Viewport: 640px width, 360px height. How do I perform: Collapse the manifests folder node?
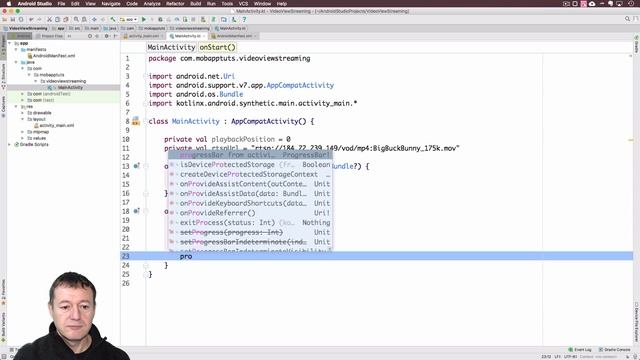(x=16, y=49)
